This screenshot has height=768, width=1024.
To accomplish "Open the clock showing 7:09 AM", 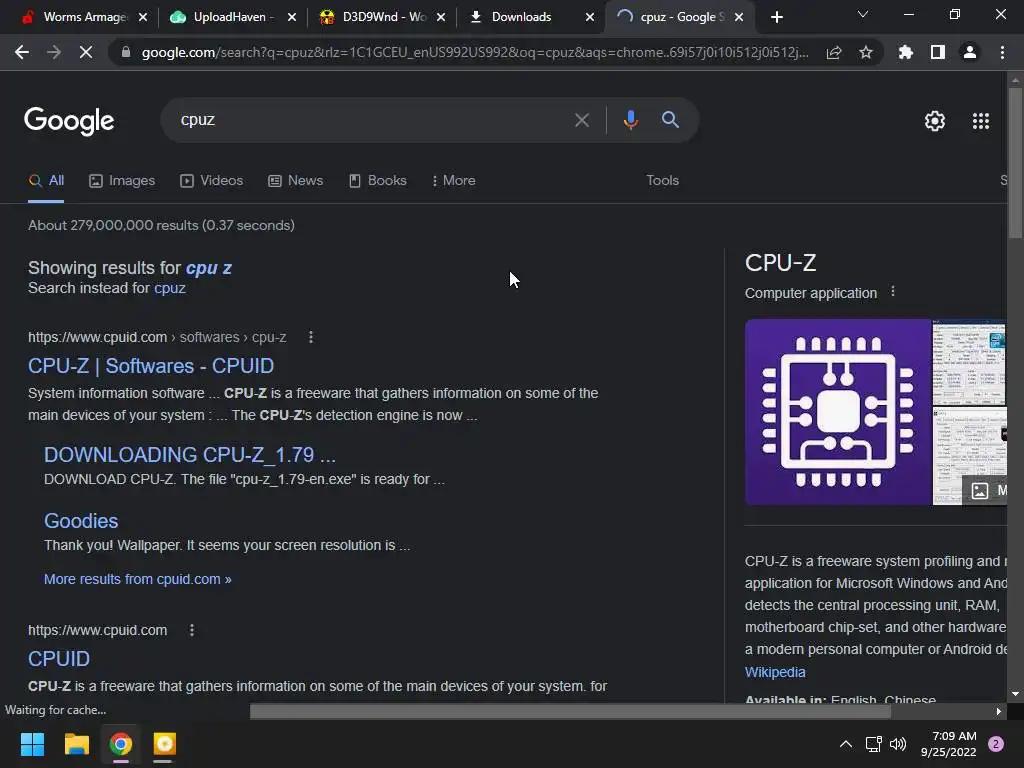I will 948,744.
